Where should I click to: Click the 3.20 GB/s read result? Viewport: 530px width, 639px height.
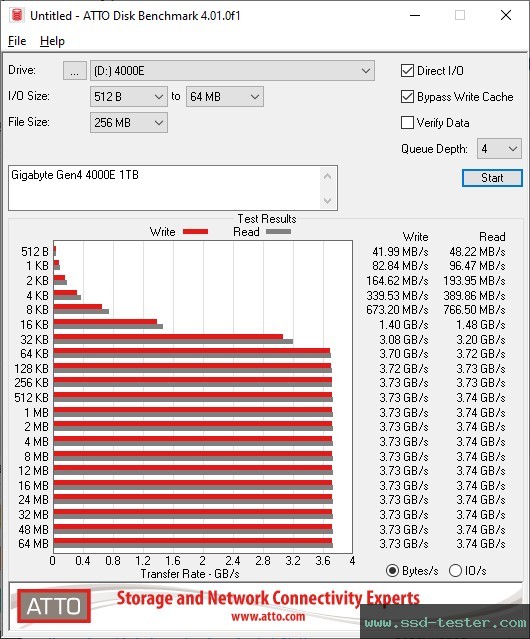[481, 339]
